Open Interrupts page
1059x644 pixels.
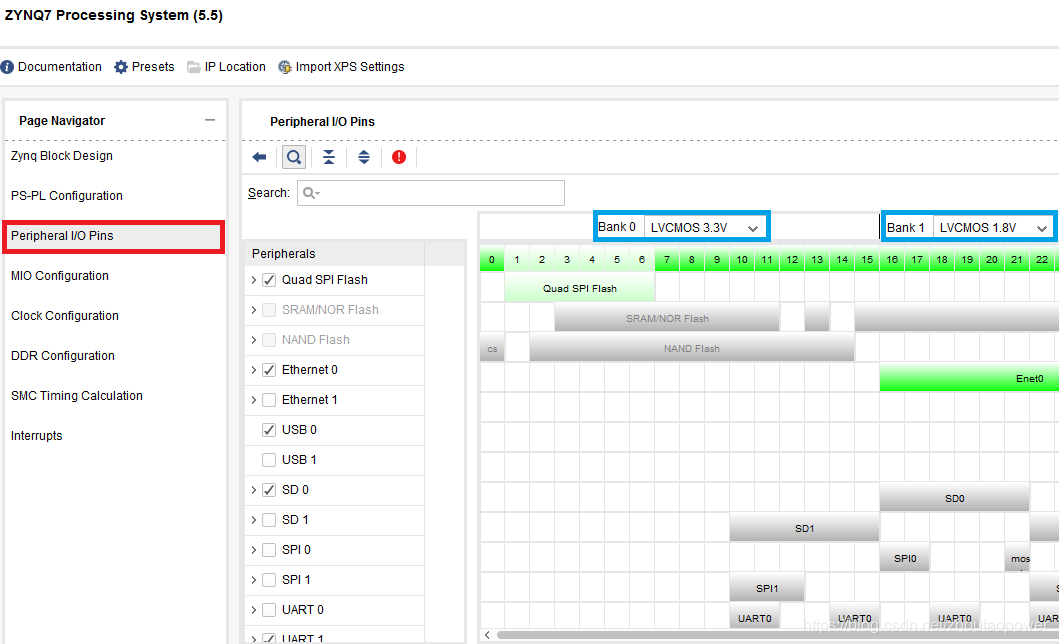point(36,436)
